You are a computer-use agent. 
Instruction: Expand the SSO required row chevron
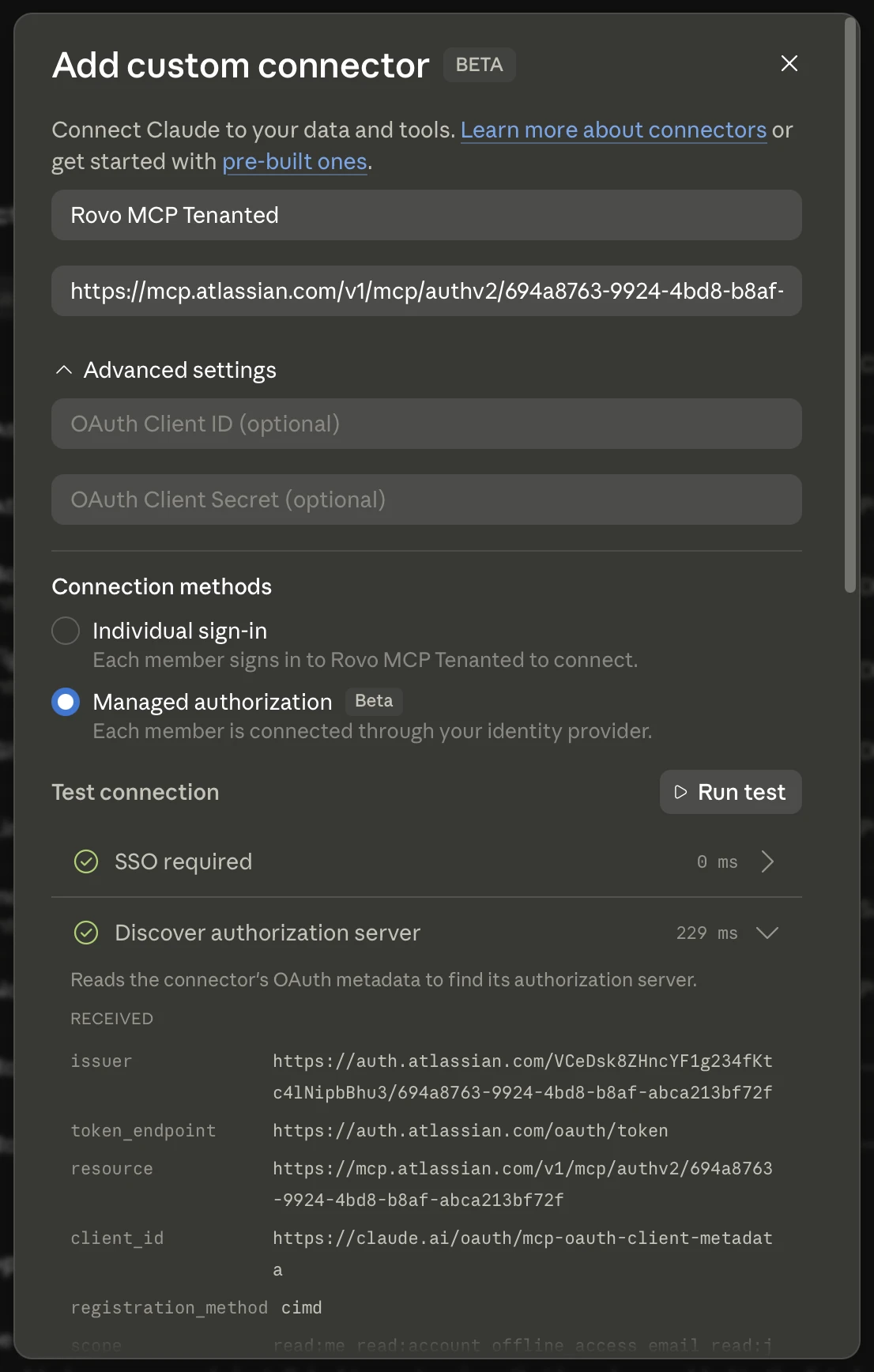[767, 861]
